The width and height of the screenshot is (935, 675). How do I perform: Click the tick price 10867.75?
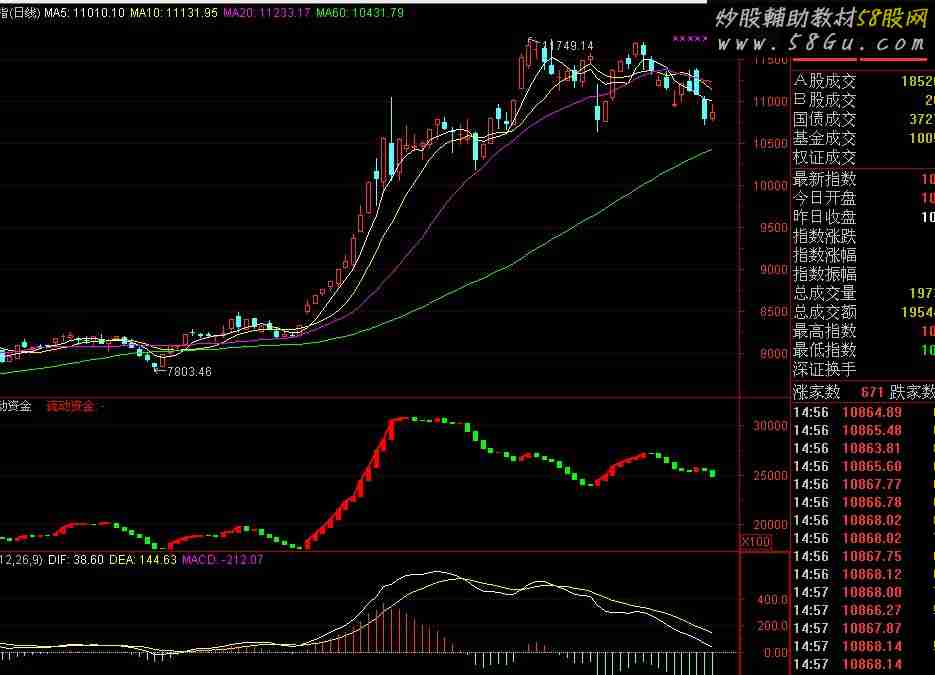(872, 556)
